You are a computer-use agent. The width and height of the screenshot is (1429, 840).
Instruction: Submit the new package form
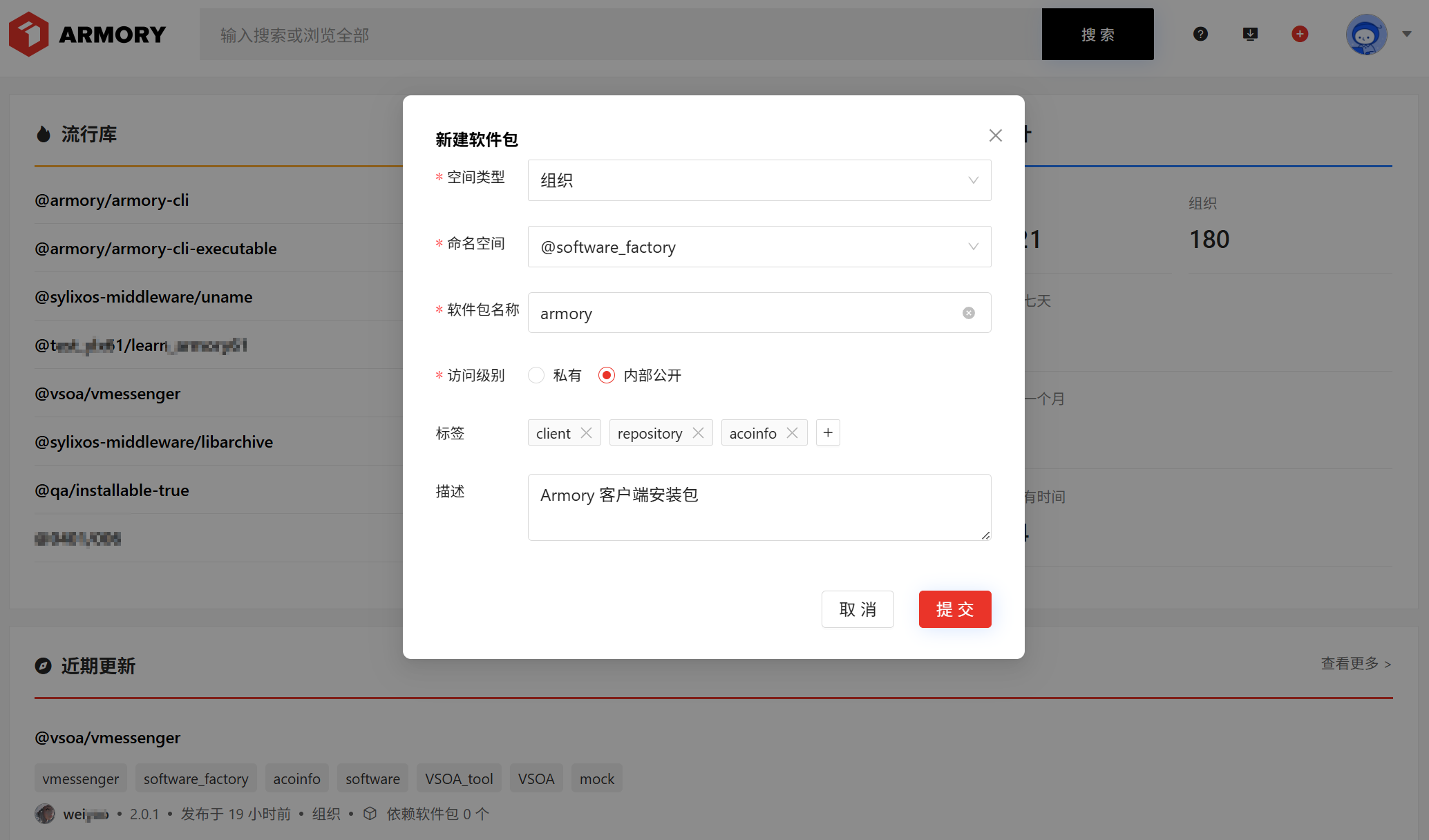click(x=954, y=609)
